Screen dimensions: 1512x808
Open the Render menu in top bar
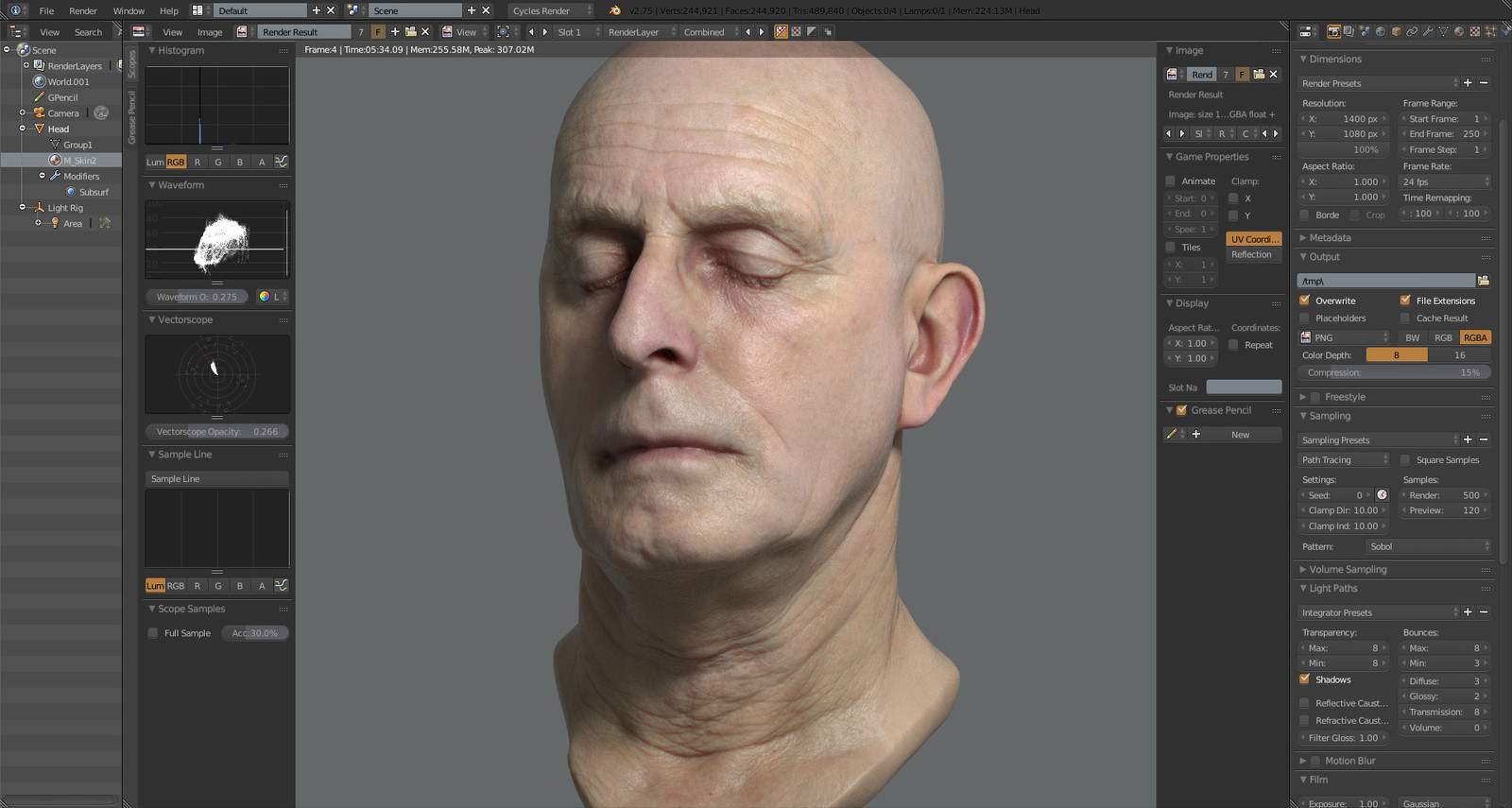pos(83,10)
